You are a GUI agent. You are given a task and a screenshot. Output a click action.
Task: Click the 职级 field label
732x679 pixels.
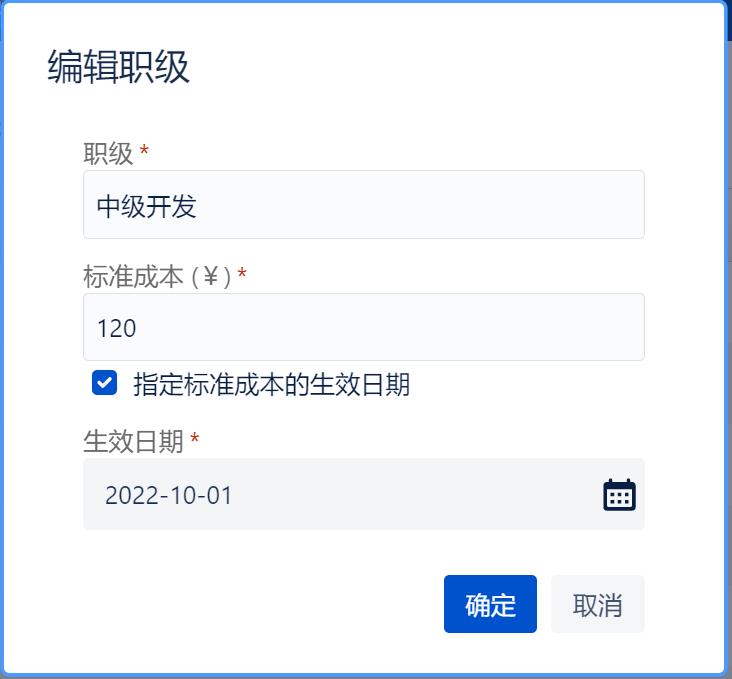point(108,153)
